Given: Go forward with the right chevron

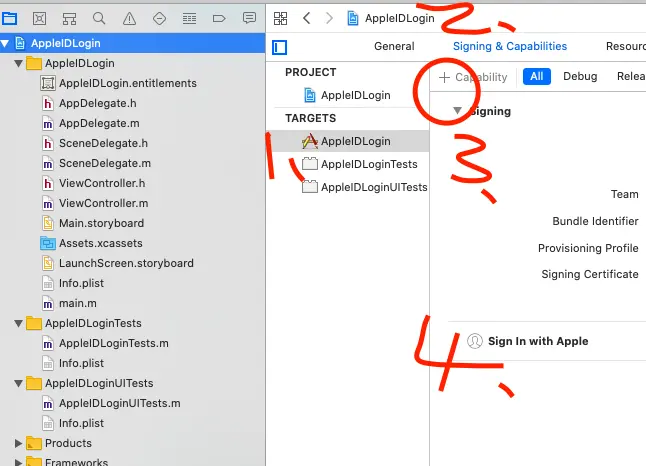Looking at the screenshot, I should tap(329, 18).
